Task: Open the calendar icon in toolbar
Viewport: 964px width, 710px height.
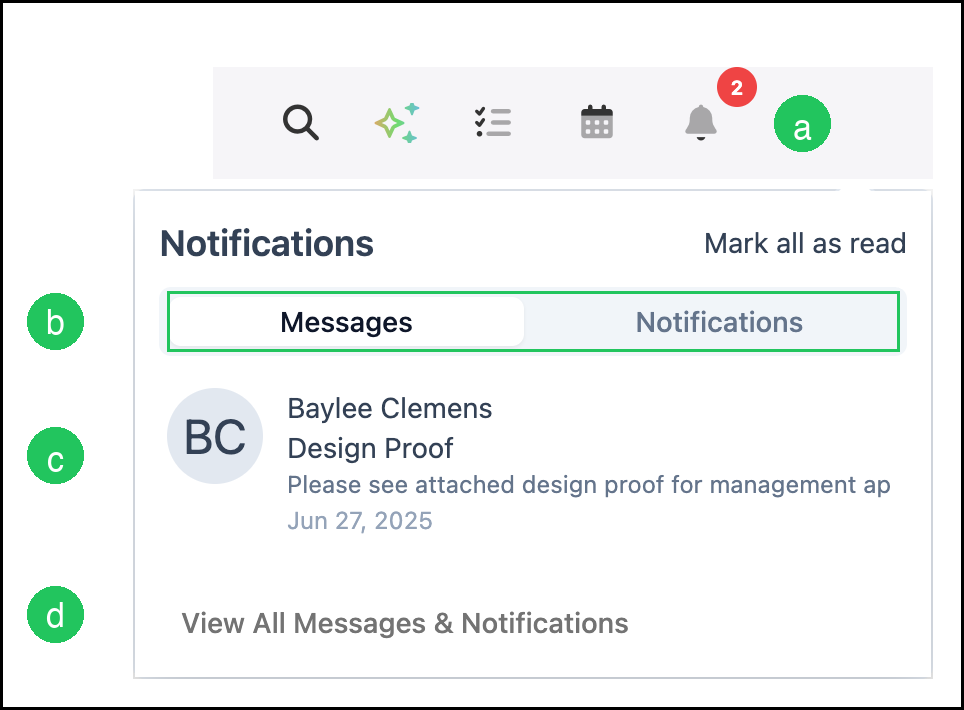Action: tap(597, 122)
